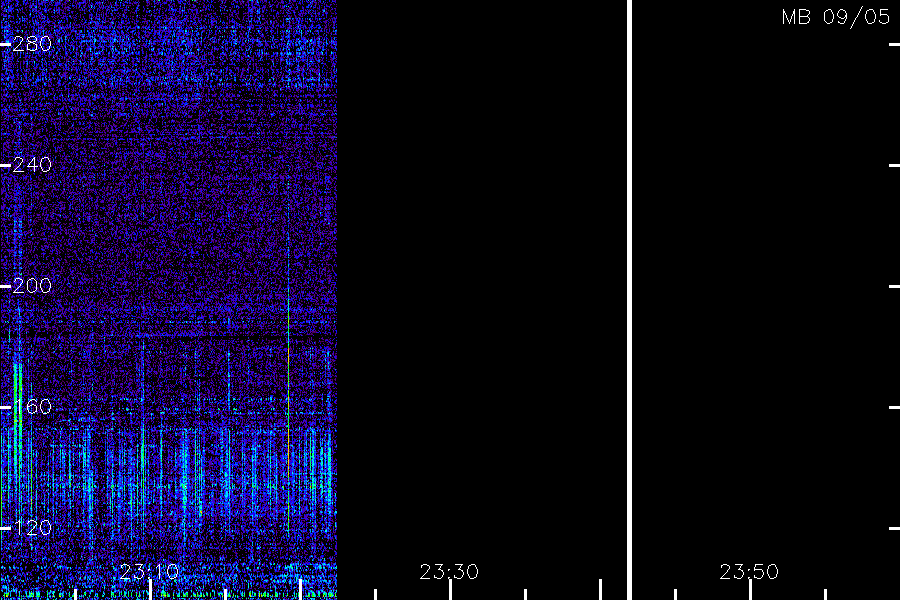Click the white vertical time cursor line

tap(629, 300)
